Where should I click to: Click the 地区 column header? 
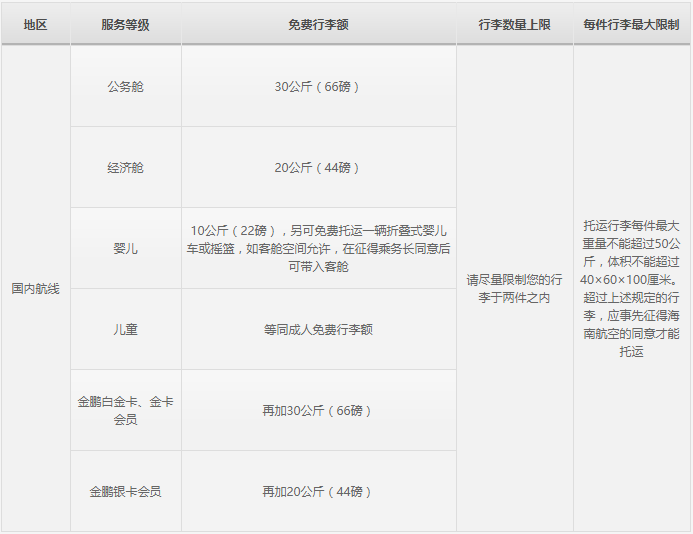click(35, 24)
